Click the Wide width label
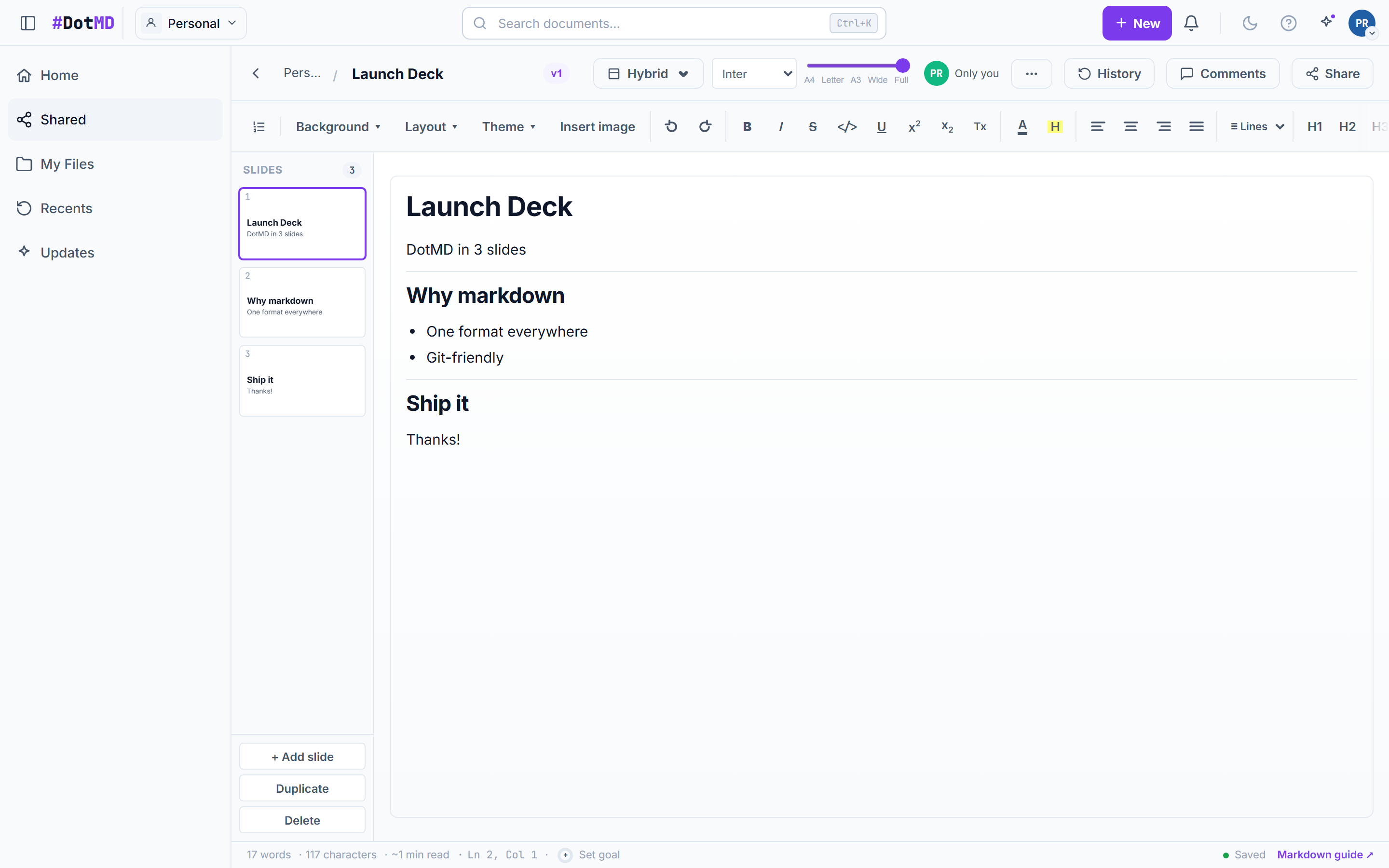Image resolution: width=1389 pixels, height=868 pixels. (877, 80)
